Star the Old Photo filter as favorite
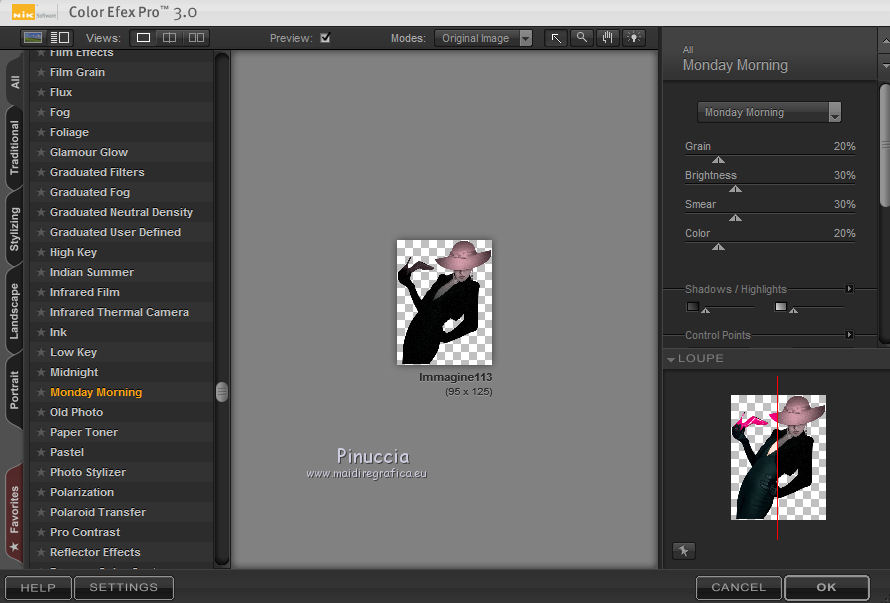Viewport: 890px width, 603px height. point(41,412)
